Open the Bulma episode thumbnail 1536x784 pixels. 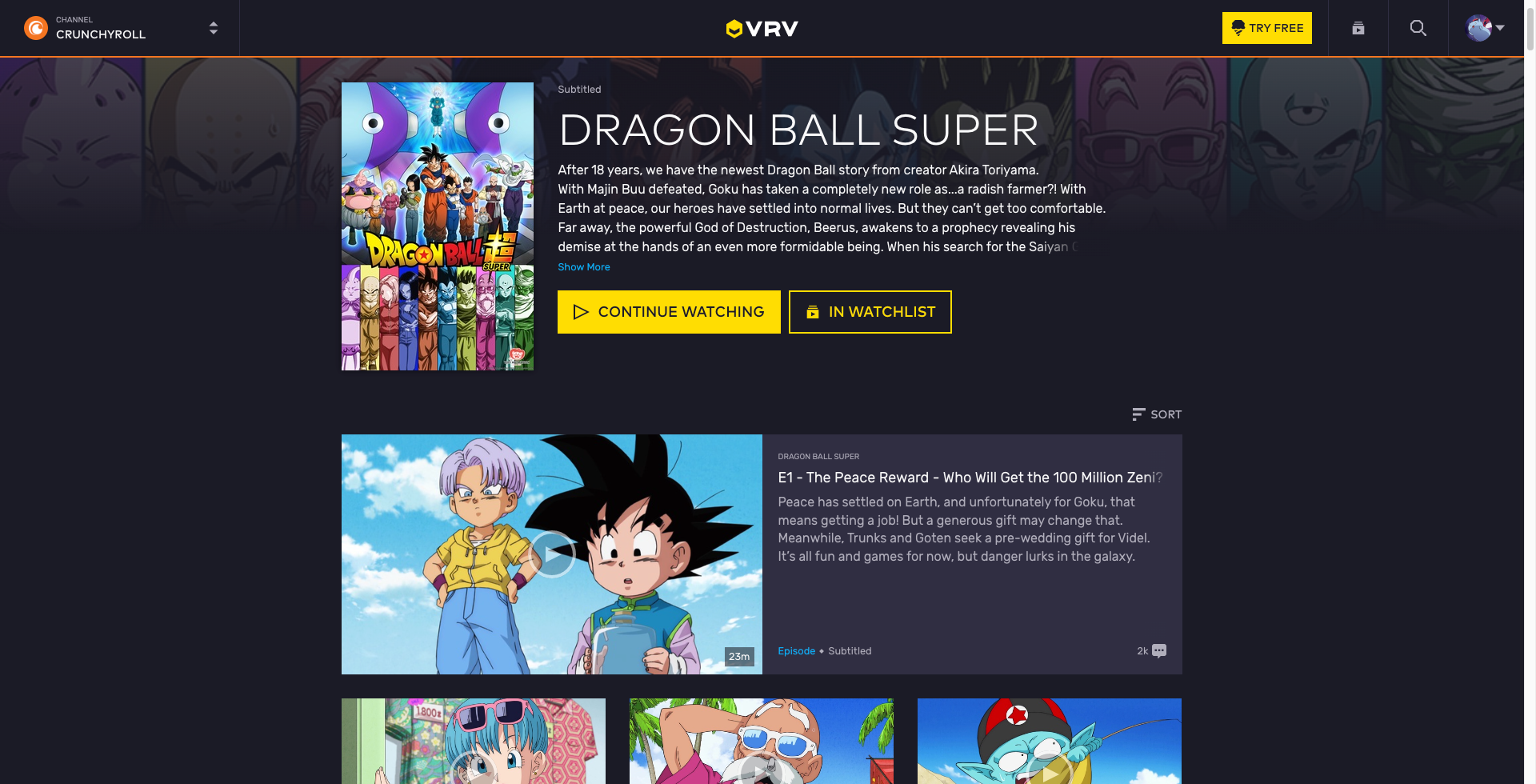474,741
